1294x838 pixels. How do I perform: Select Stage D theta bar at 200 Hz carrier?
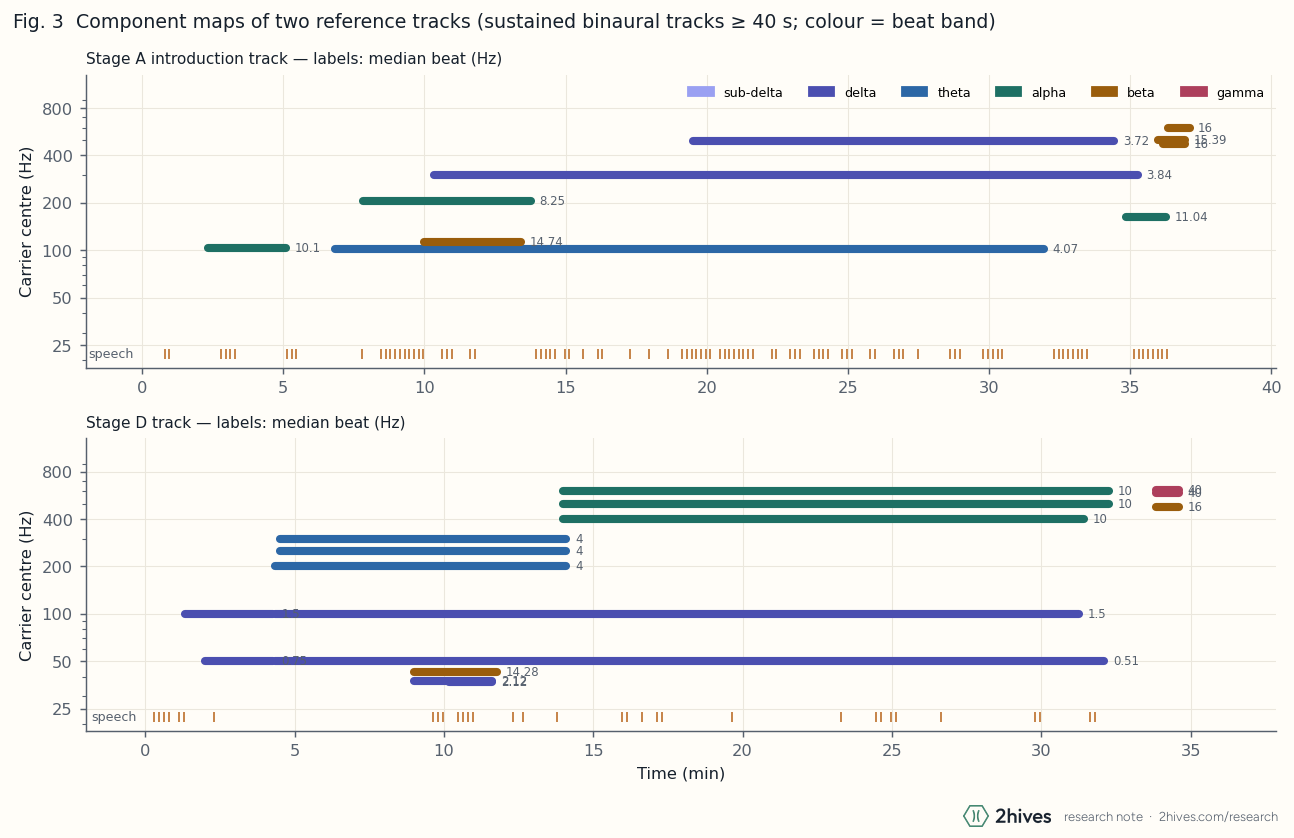(x=420, y=566)
